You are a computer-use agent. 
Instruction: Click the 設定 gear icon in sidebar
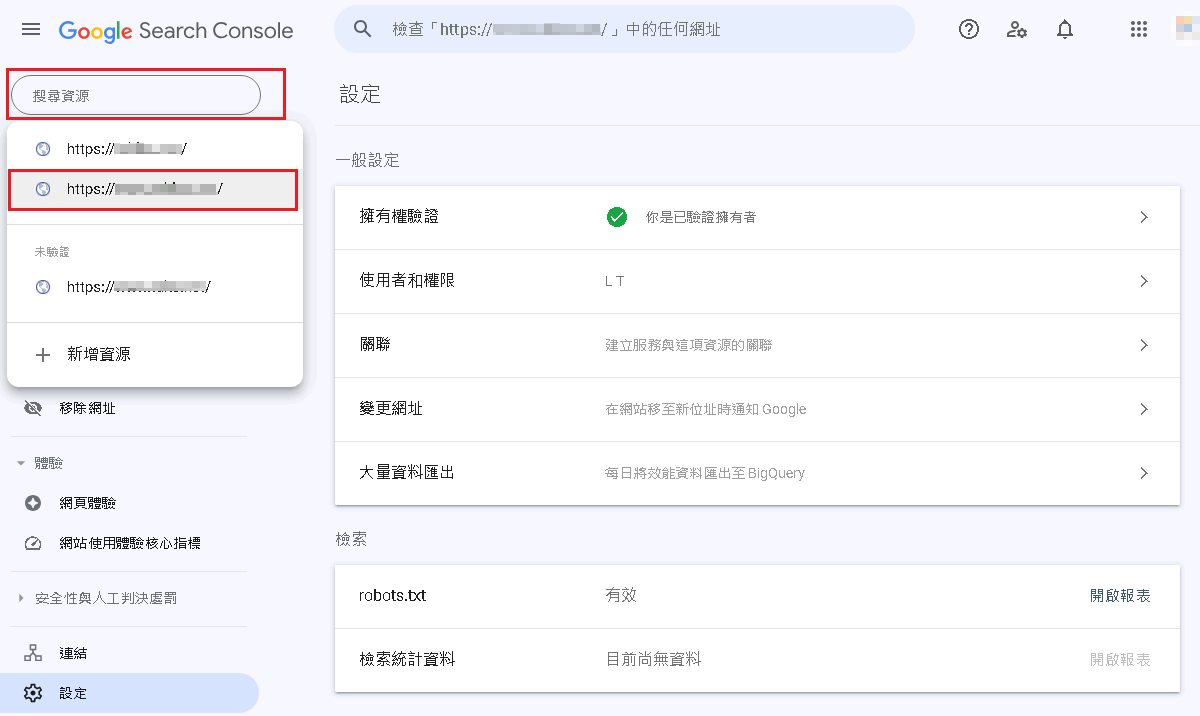click(x=33, y=693)
